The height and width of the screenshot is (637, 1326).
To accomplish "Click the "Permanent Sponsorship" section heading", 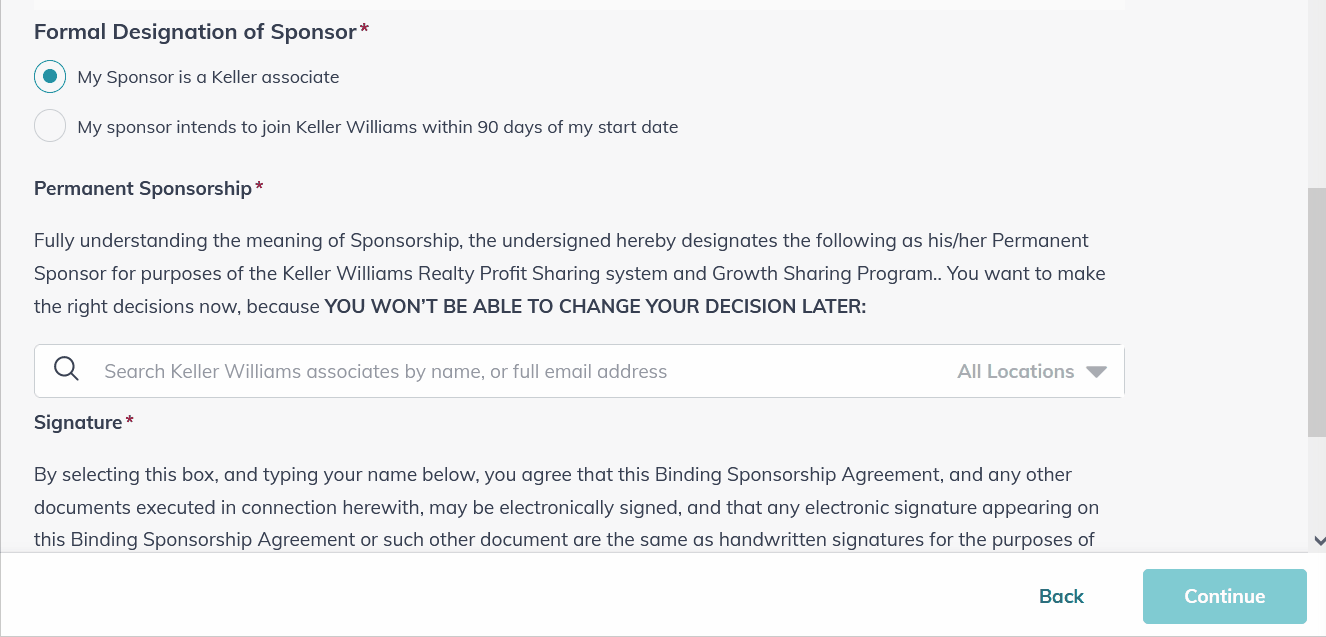I will pos(141,188).
